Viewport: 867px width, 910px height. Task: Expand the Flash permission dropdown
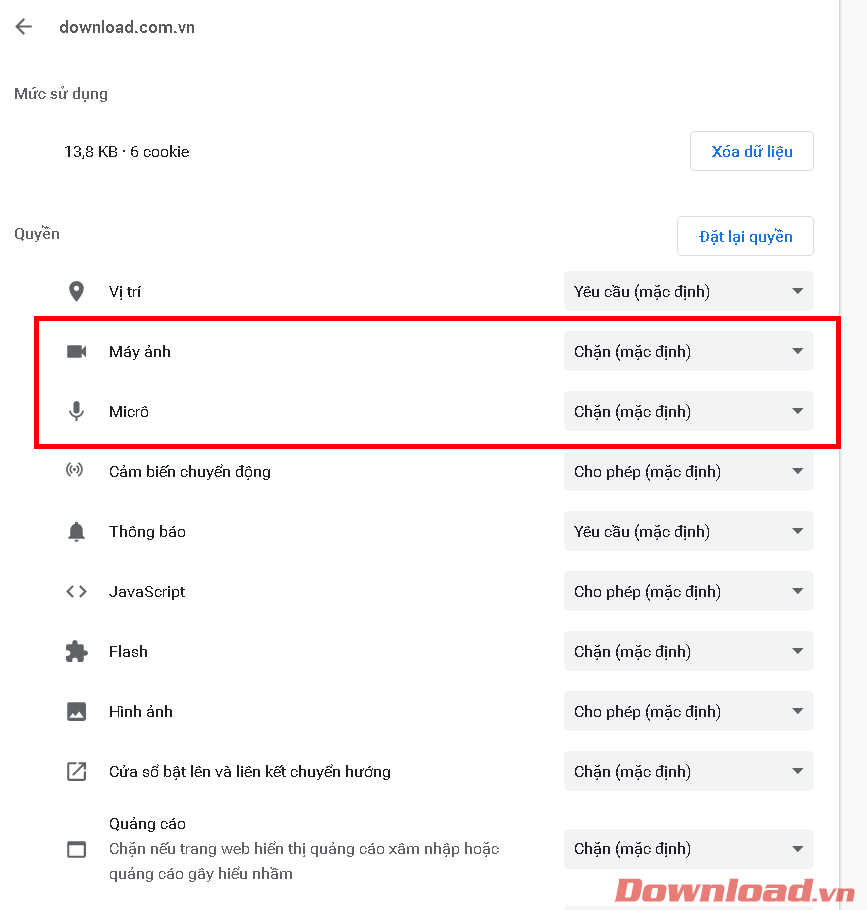[688, 651]
